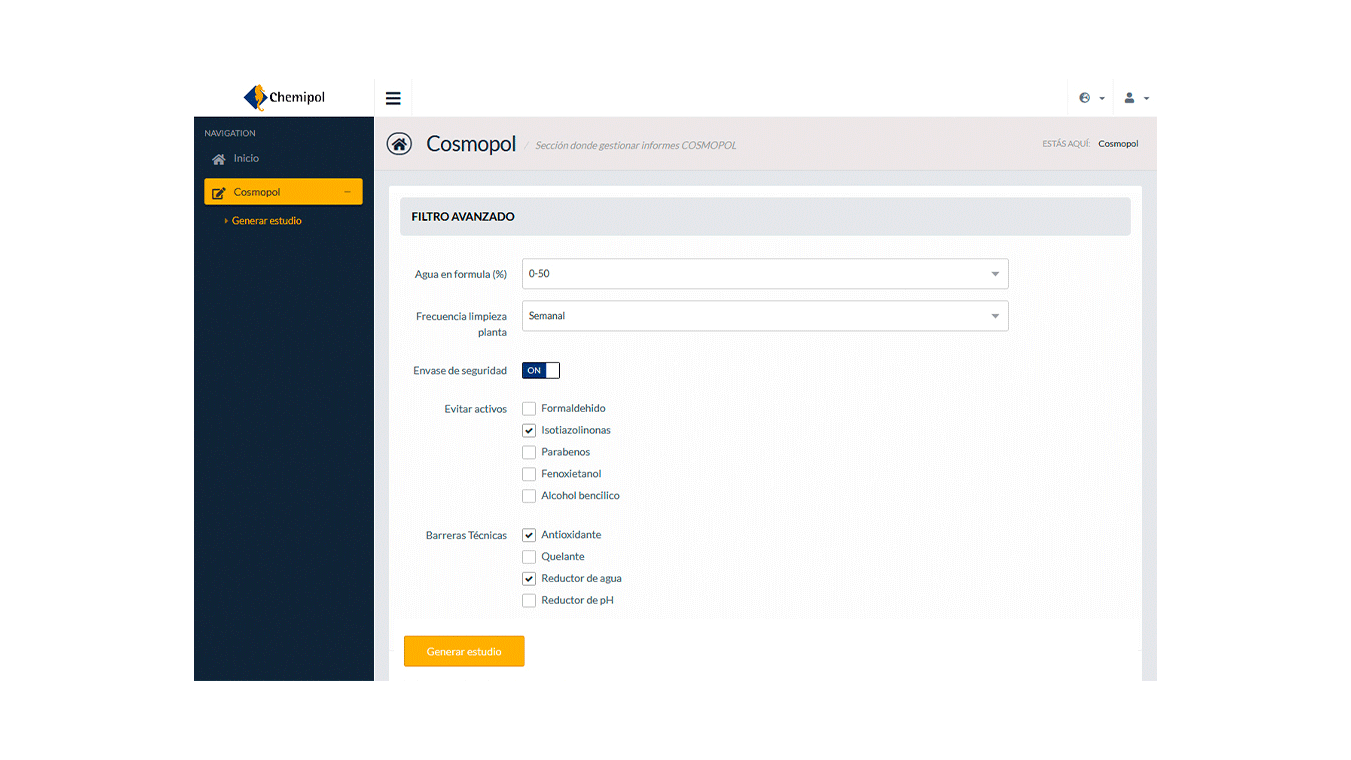
Task: Open the Agua en formula dropdown
Action: click(764, 274)
